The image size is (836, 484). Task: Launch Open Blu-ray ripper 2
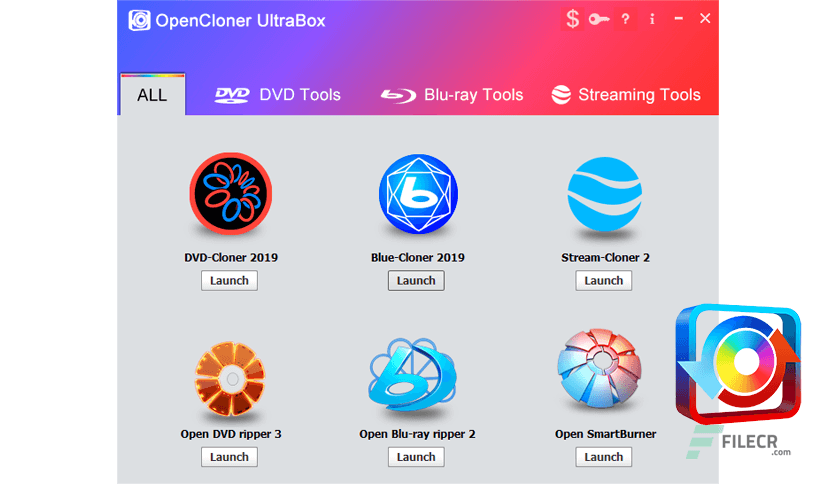[x=416, y=457]
